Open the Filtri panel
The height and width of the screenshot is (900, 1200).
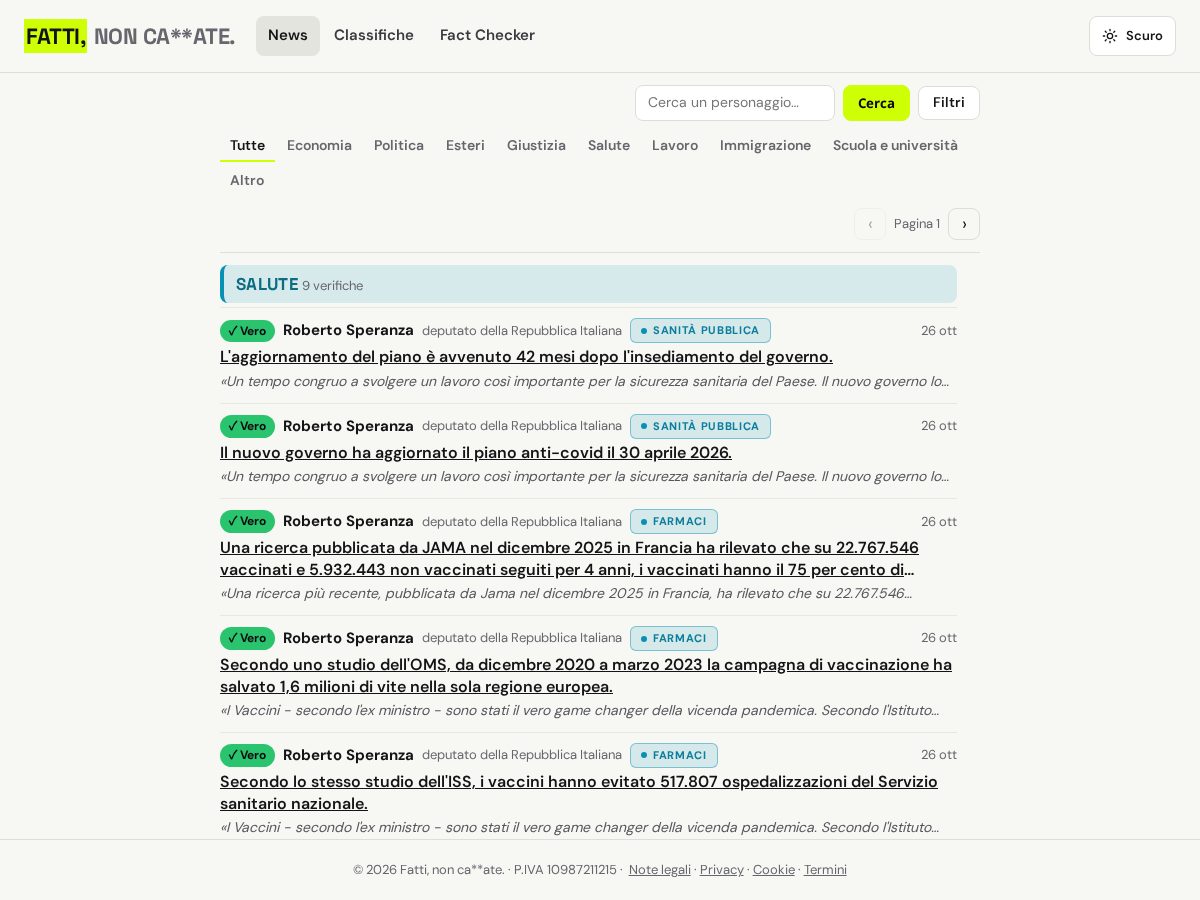tap(949, 103)
